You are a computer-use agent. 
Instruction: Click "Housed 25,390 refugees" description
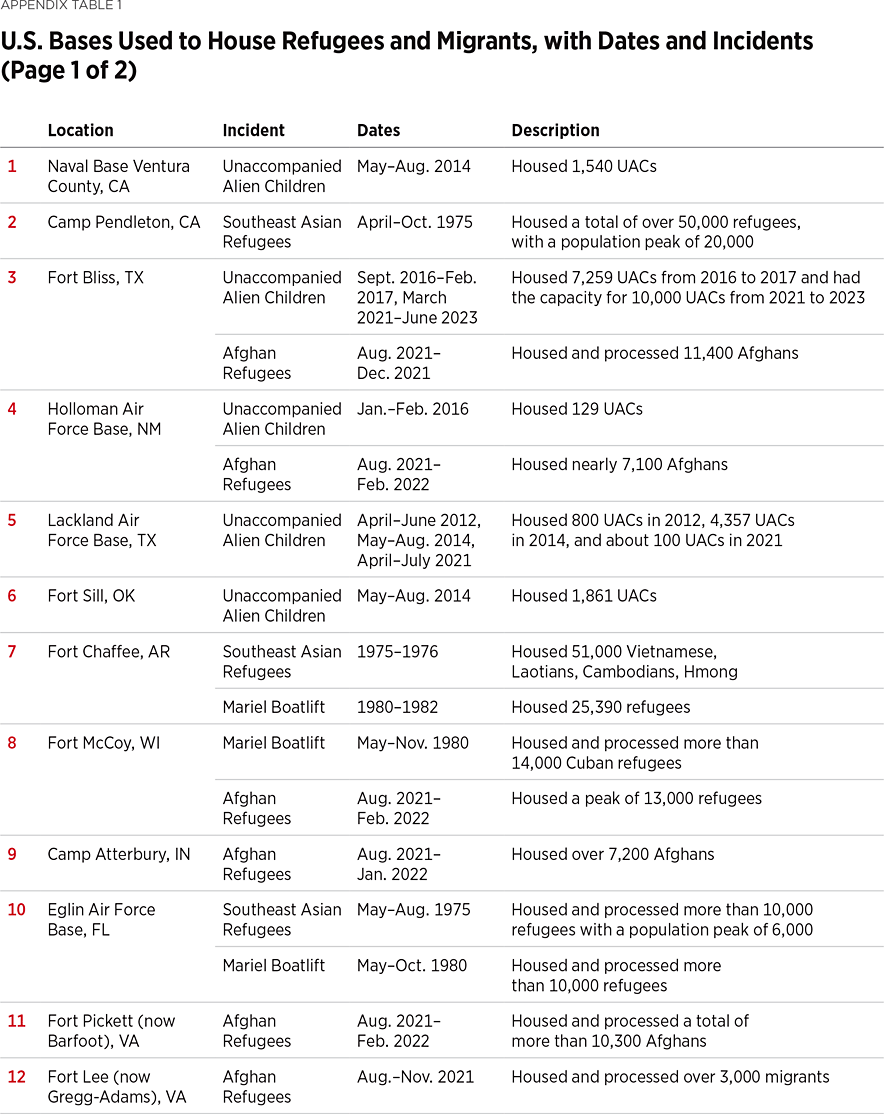600,707
